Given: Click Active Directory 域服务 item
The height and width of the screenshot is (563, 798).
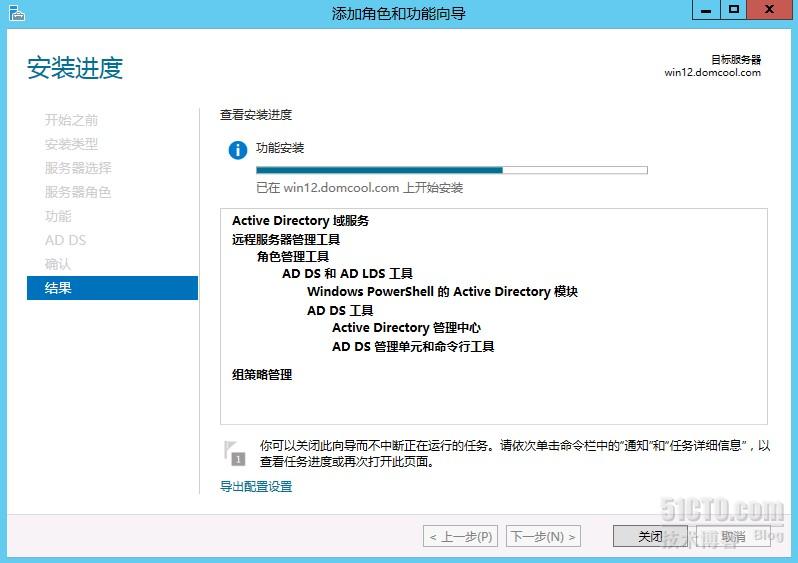Looking at the screenshot, I should (300, 221).
